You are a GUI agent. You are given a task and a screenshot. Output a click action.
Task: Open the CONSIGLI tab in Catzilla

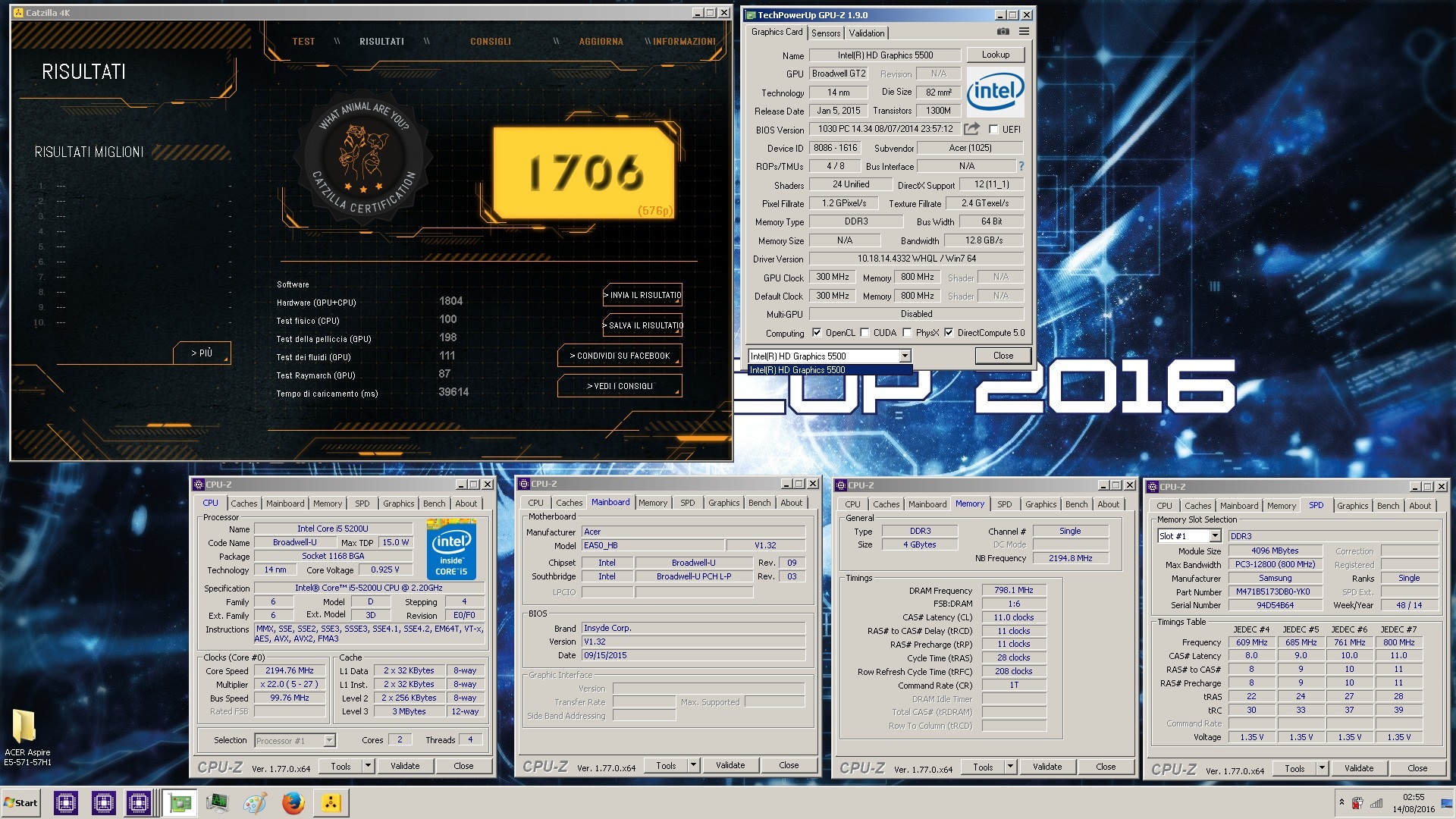point(491,42)
